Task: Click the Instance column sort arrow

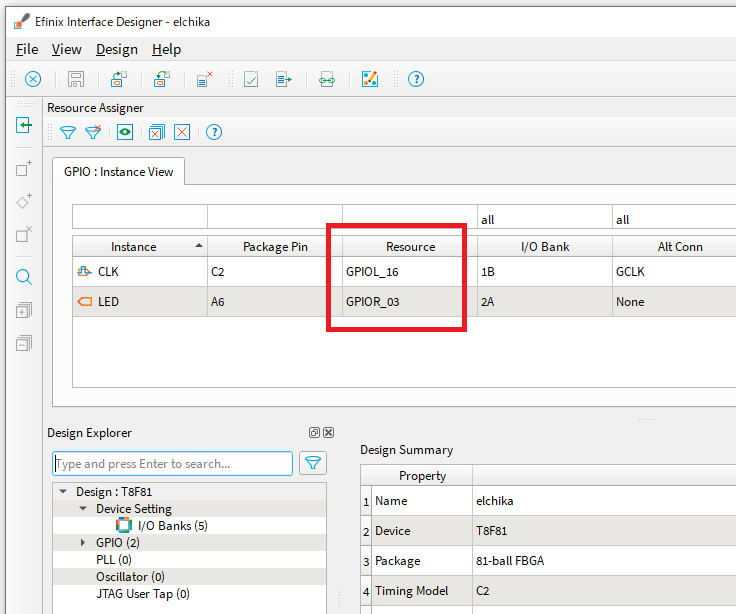Action: click(x=199, y=246)
